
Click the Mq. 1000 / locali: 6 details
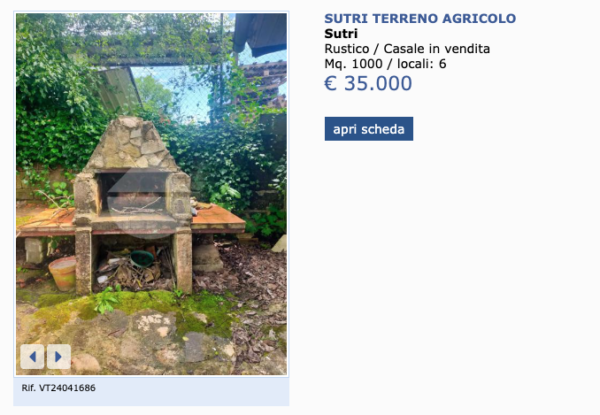tap(385, 64)
